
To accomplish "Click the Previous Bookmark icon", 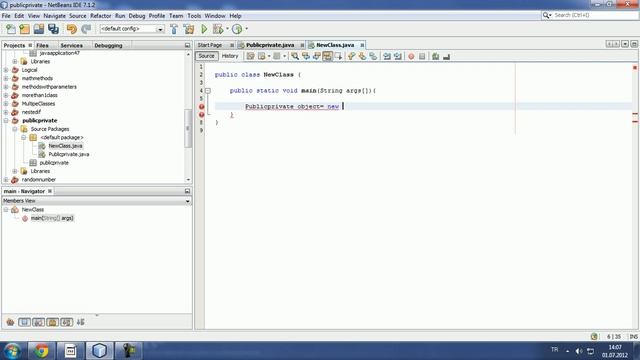I will pos(351,56).
